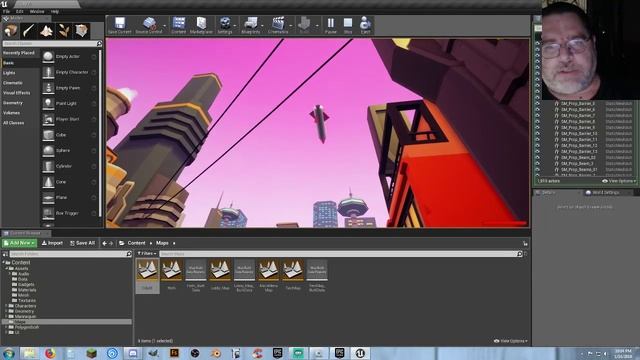Toggle visibility eye for SM_Prop_Beam_3
This screenshot has width=640, height=360.
(x=537, y=163)
